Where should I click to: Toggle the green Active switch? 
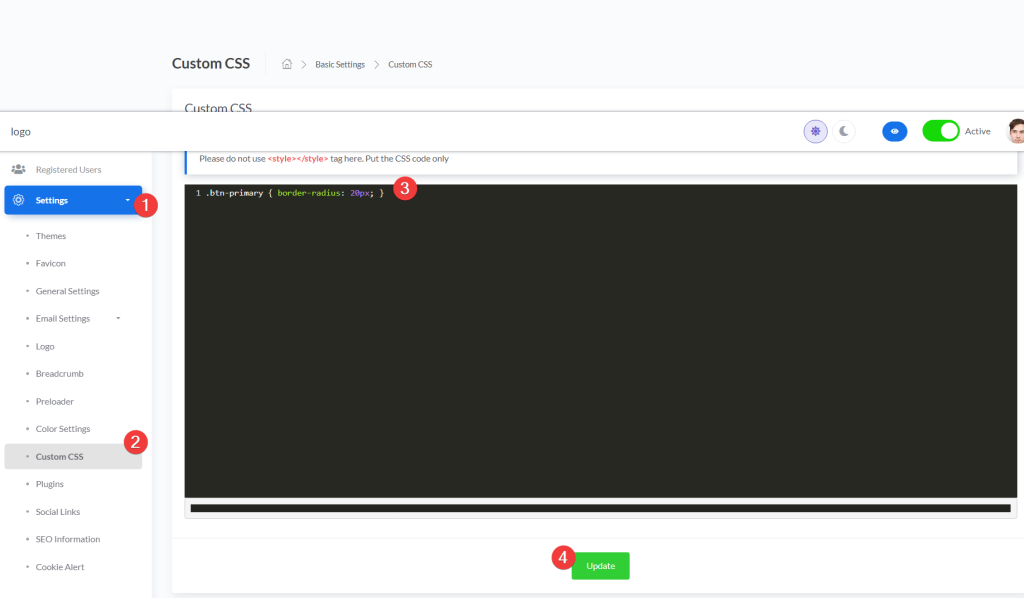[x=940, y=131]
